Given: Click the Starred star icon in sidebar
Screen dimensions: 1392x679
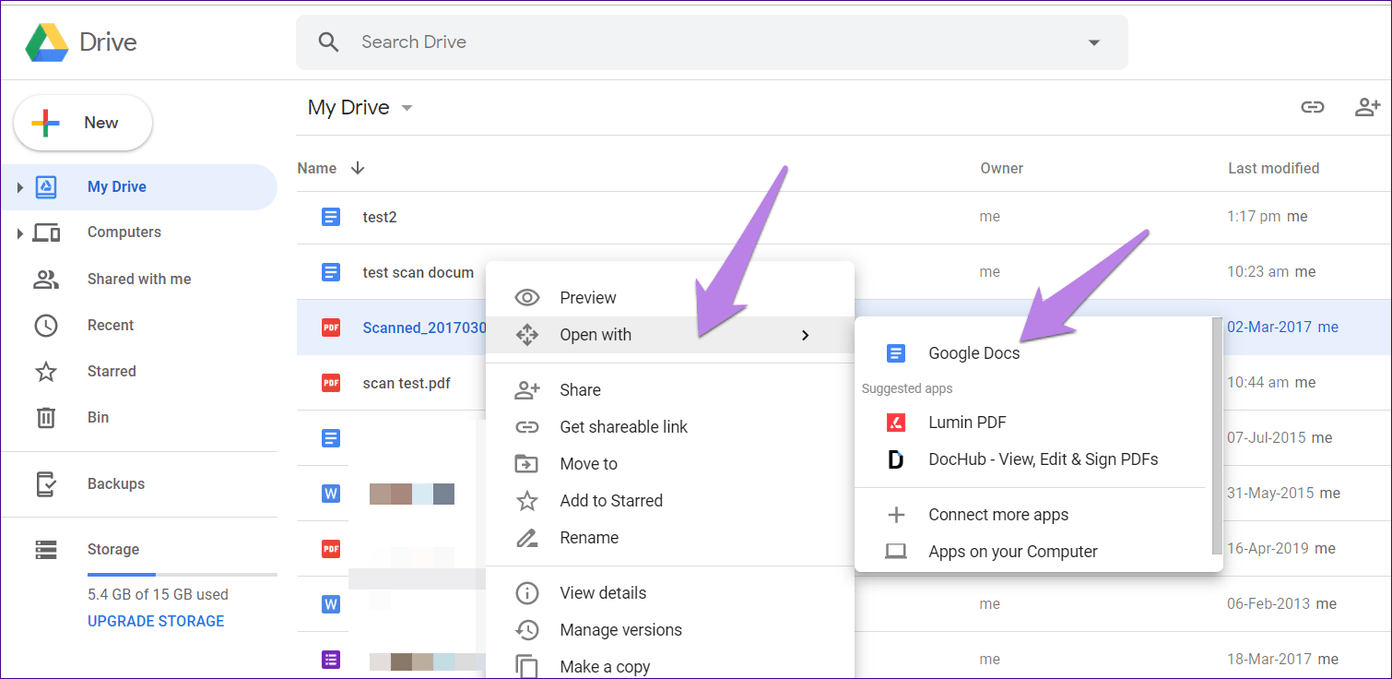Looking at the screenshot, I should pyautogui.click(x=46, y=371).
